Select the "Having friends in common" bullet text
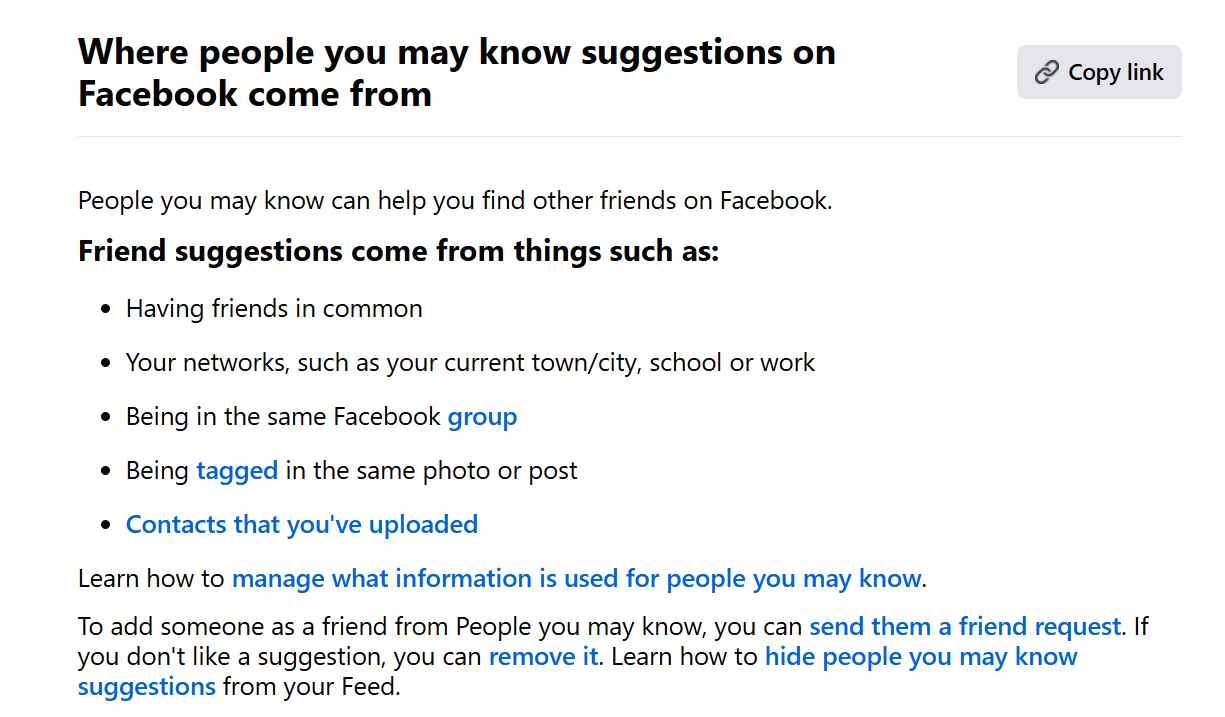This screenshot has height=717, width=1225. point(274,308)
